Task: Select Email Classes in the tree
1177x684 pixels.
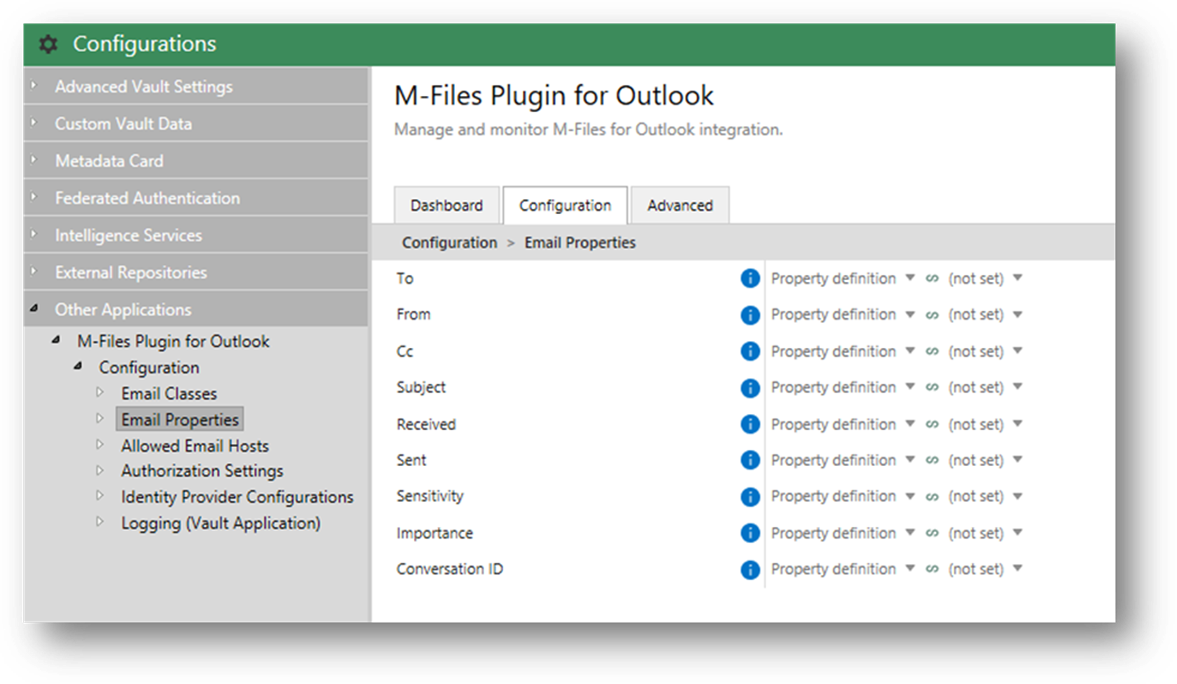Action: click(x=169, y=393)
